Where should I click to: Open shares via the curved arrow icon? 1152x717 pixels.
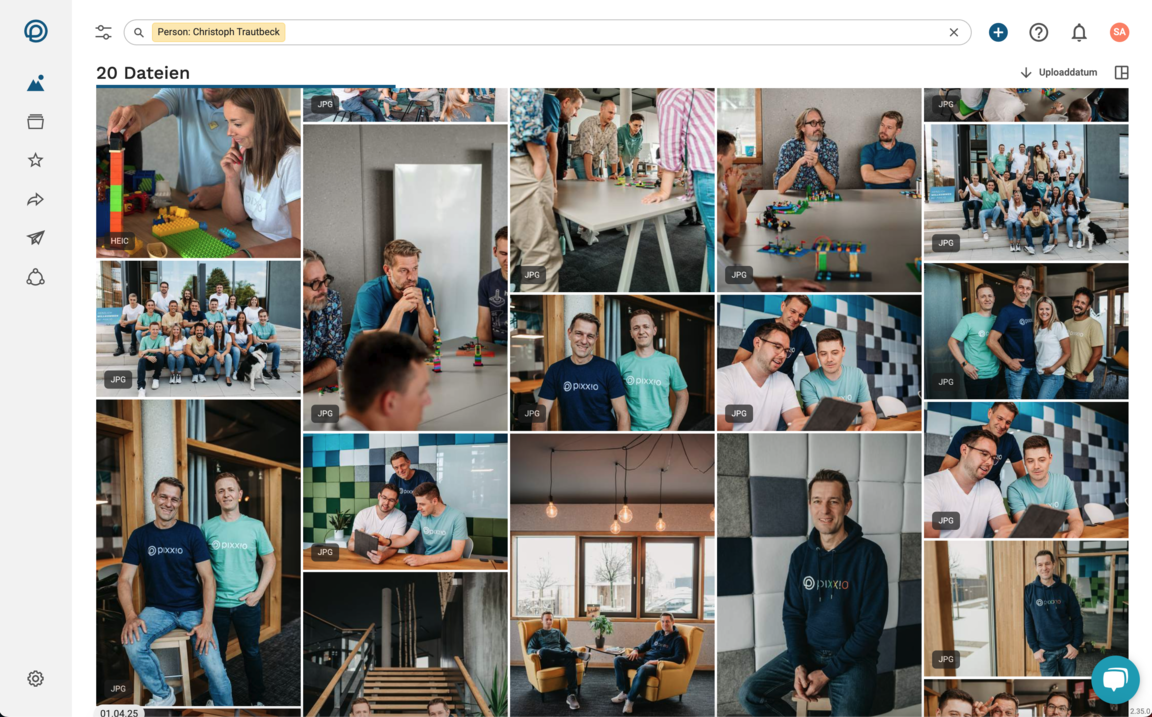(x=35, y=200)
